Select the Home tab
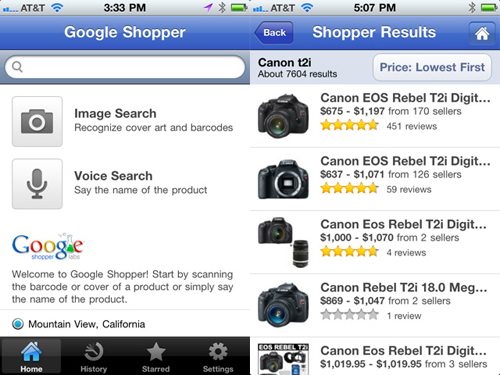This screenshot has width=500, height=375. click(x=31, y=356)
